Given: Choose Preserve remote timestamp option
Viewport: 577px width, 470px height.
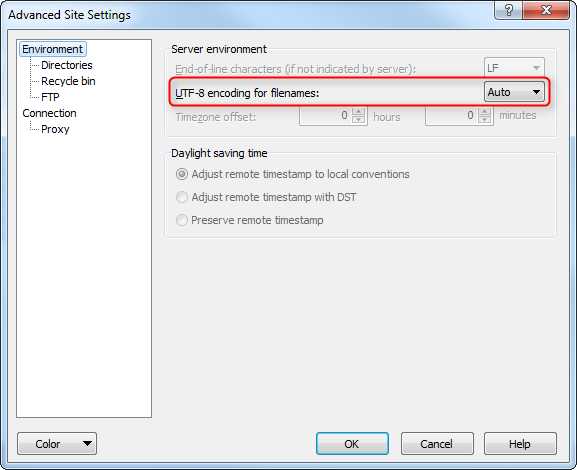Looking at the screenshot, I should point(182,220).
